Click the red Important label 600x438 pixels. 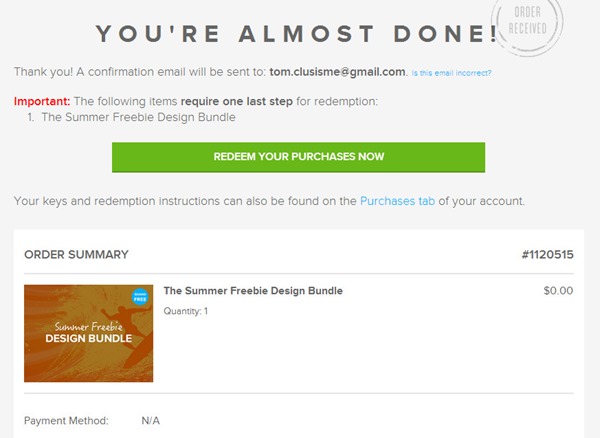[x=41, y=102]
